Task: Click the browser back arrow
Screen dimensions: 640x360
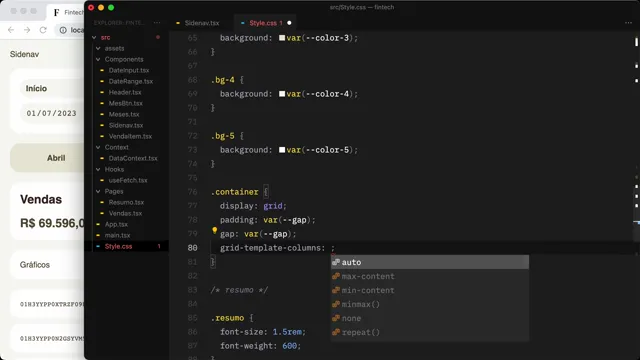Action: click(x=11, y=30)
